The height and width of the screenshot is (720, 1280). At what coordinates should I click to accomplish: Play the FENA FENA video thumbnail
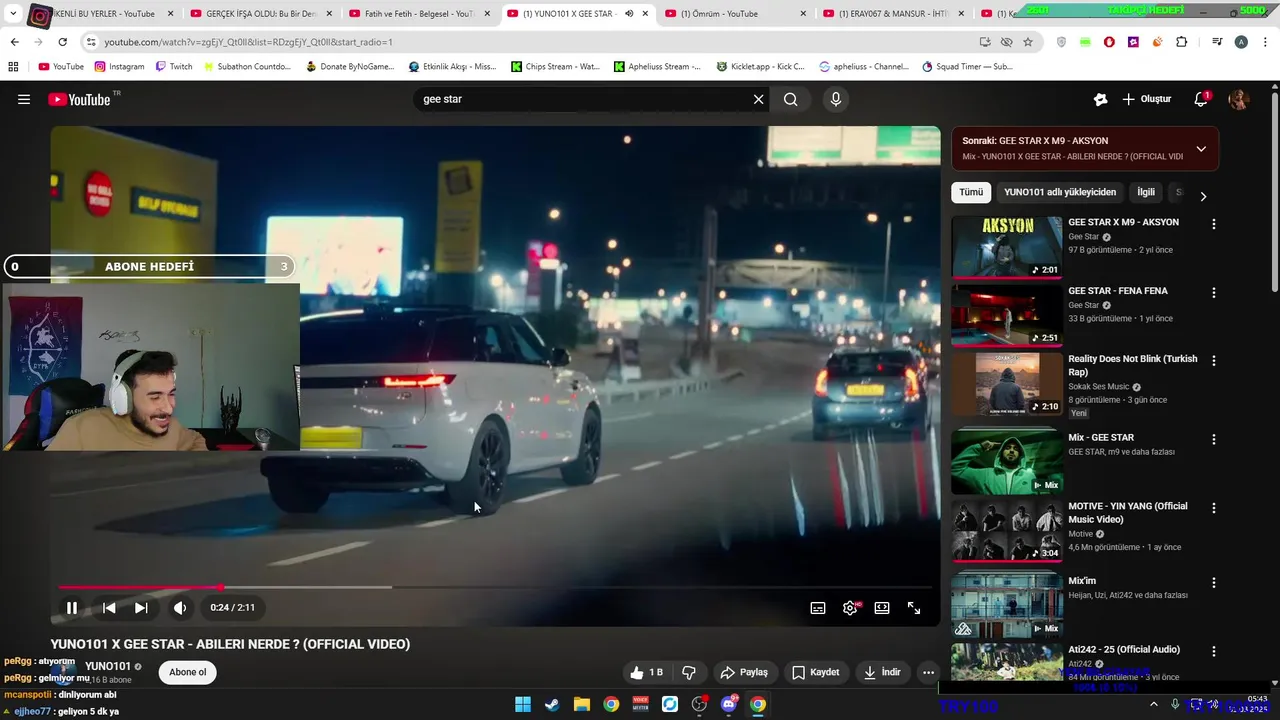[x=1006, y=315]
